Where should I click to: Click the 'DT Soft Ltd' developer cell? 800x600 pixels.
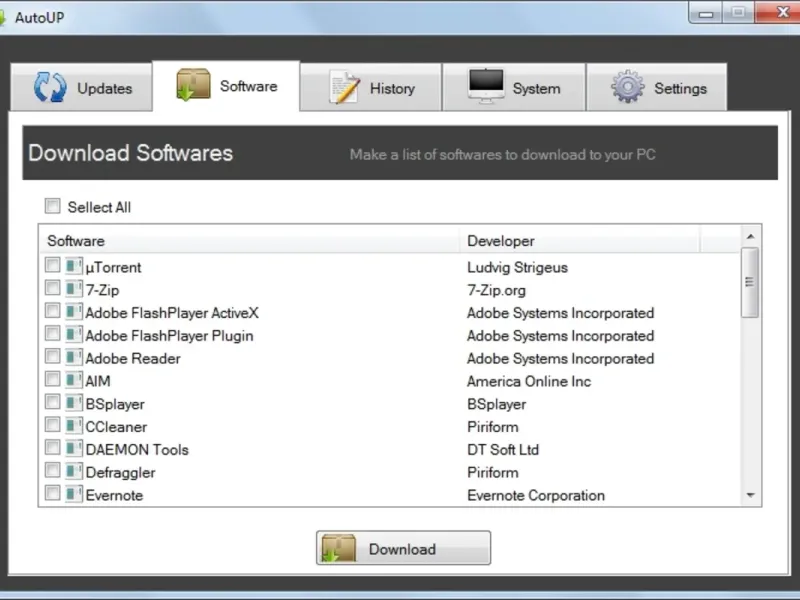503,449
